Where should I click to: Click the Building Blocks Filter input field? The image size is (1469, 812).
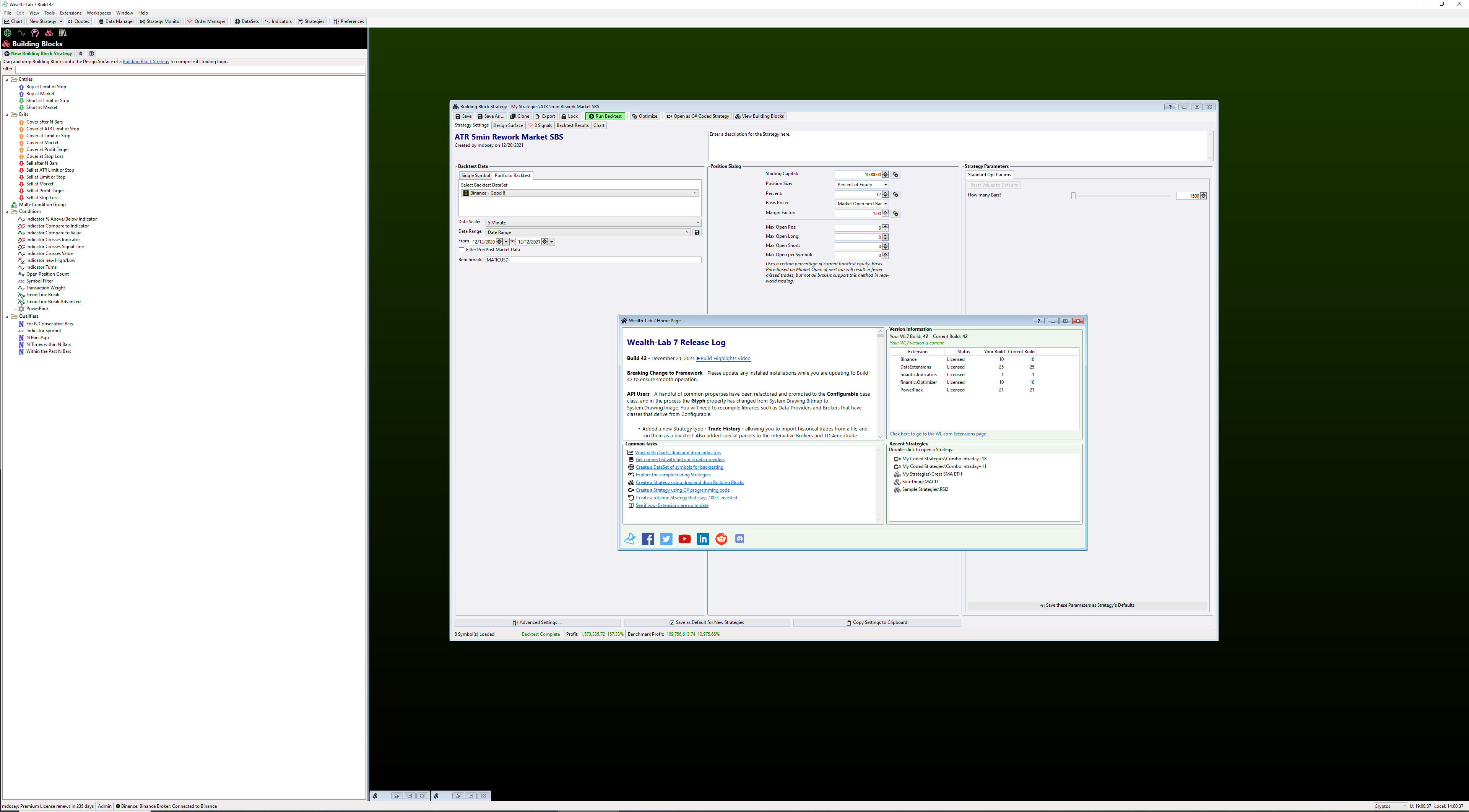pos(190,69)
